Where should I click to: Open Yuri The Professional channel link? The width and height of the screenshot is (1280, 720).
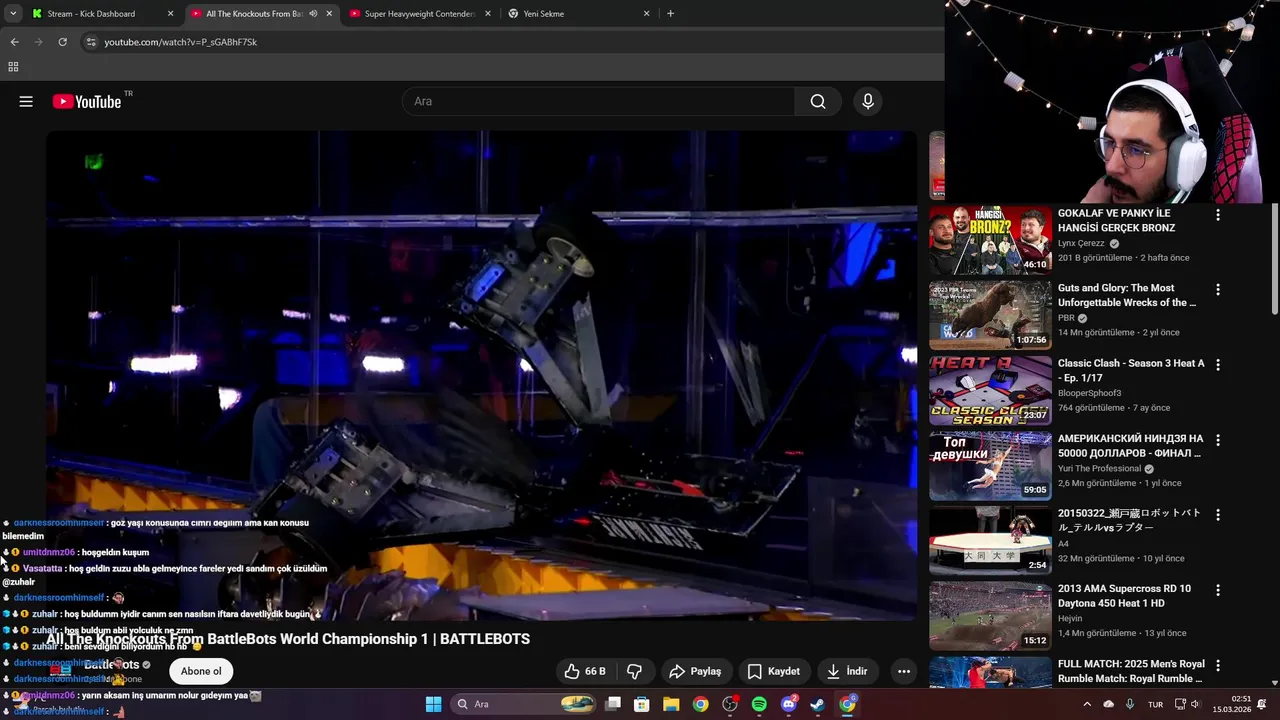pyautogui.click(x=1099, y=468)
